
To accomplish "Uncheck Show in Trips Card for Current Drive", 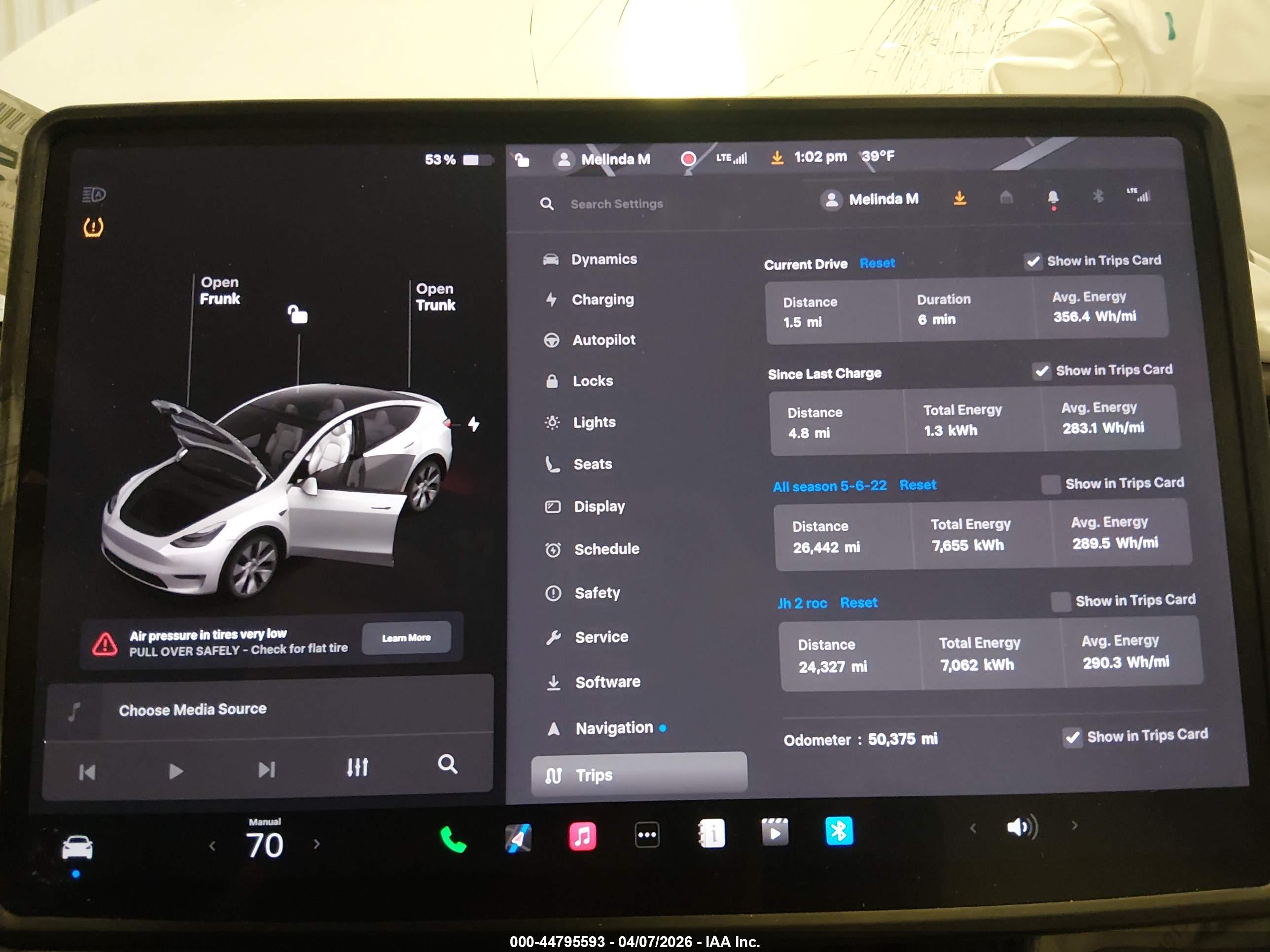I will pos(1033,262).
